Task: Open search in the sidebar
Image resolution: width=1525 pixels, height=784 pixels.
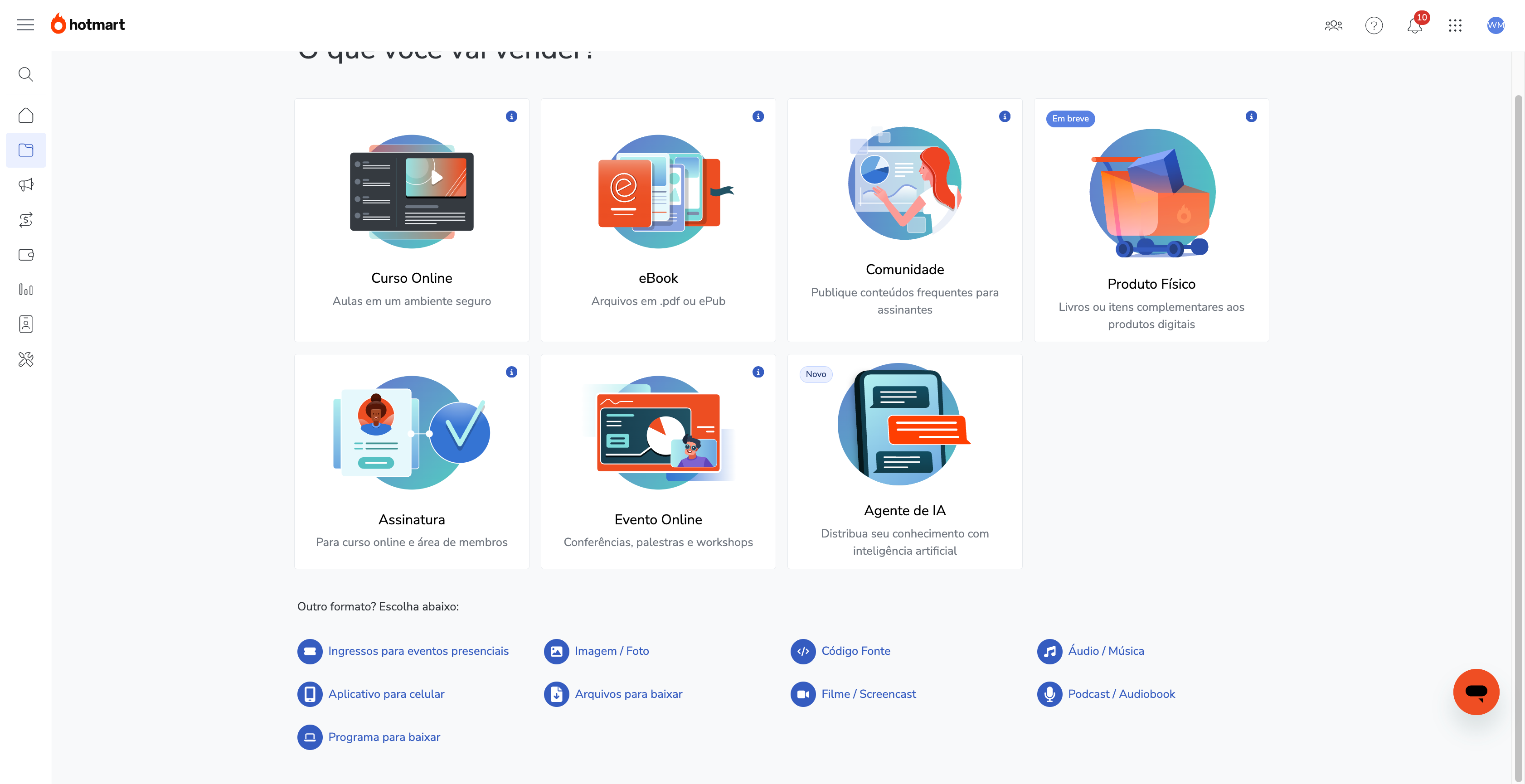Action: click(25, 74)
